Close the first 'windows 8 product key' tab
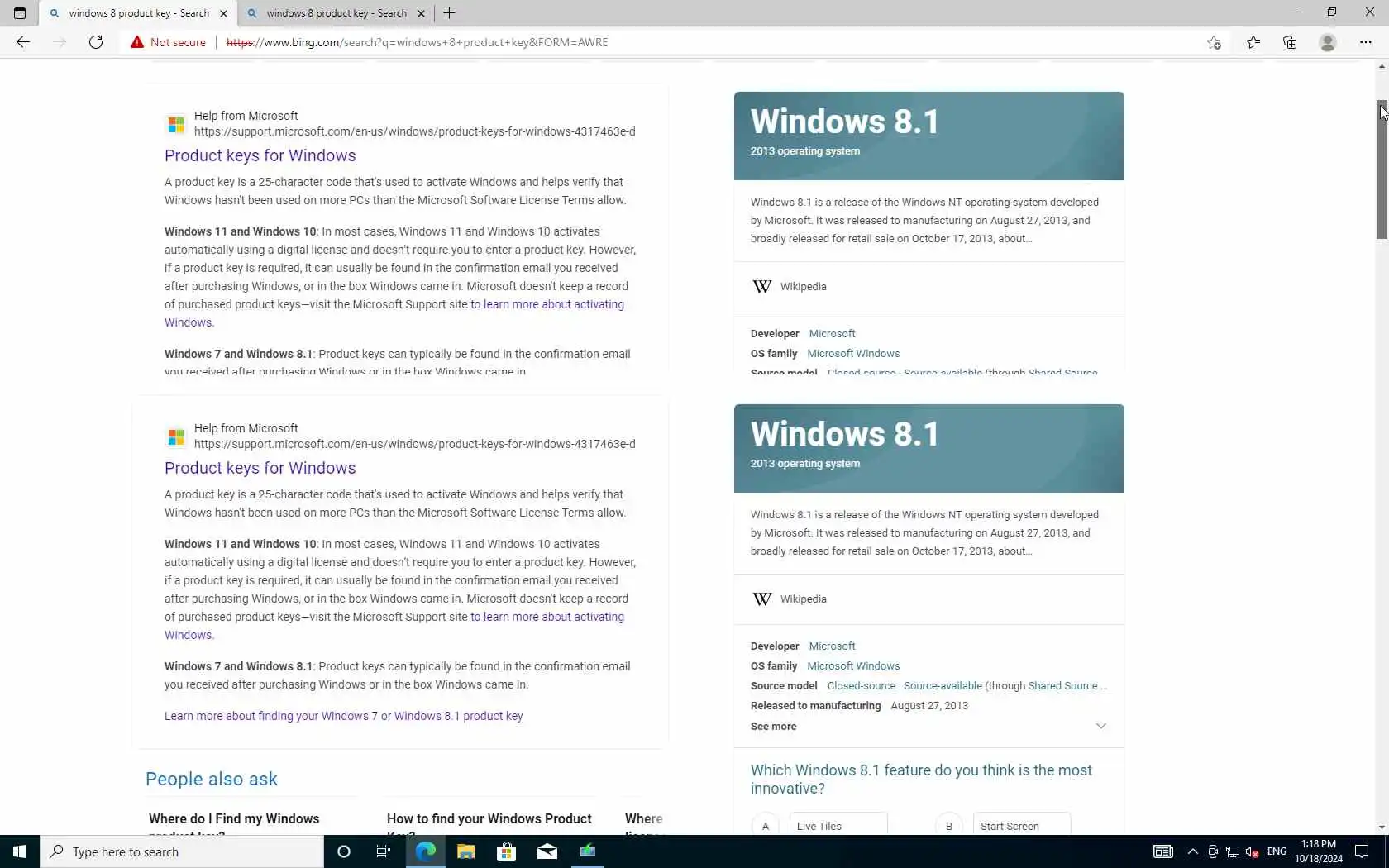 click(223, 13)
